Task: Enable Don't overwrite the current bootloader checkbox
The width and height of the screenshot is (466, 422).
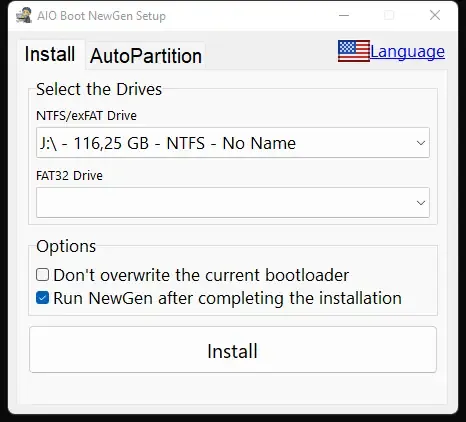Action: (43, 275)
